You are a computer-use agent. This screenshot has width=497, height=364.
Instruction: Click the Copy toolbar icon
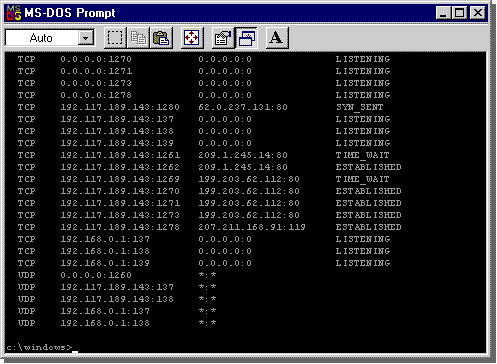138,38
